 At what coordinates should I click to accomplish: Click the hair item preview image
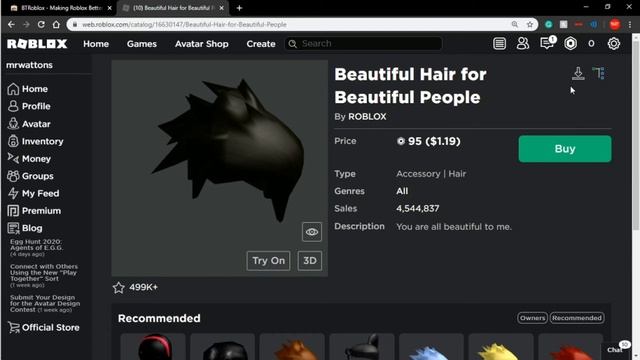pyautogui.click(x=220, y=168)
